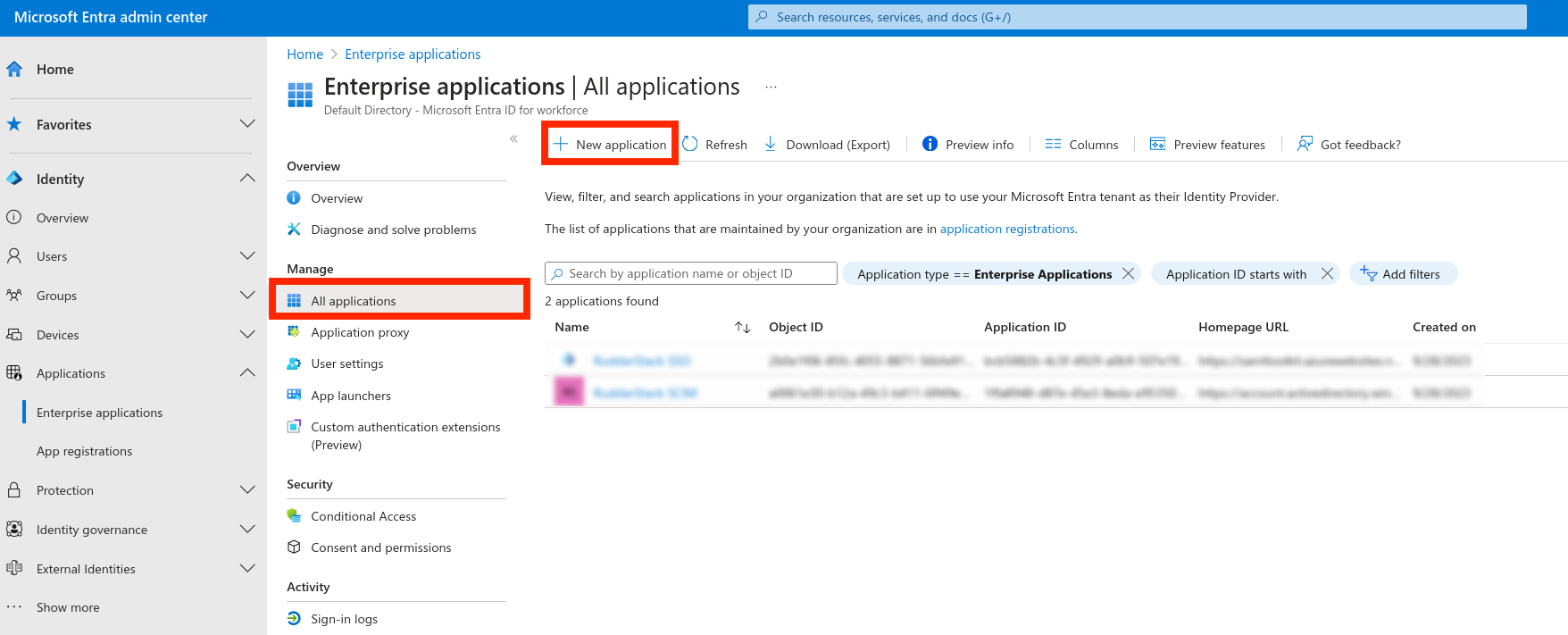Screen dimensions: 1568x635
Task: Click the Application ID column header
Action: point(1025,328)
